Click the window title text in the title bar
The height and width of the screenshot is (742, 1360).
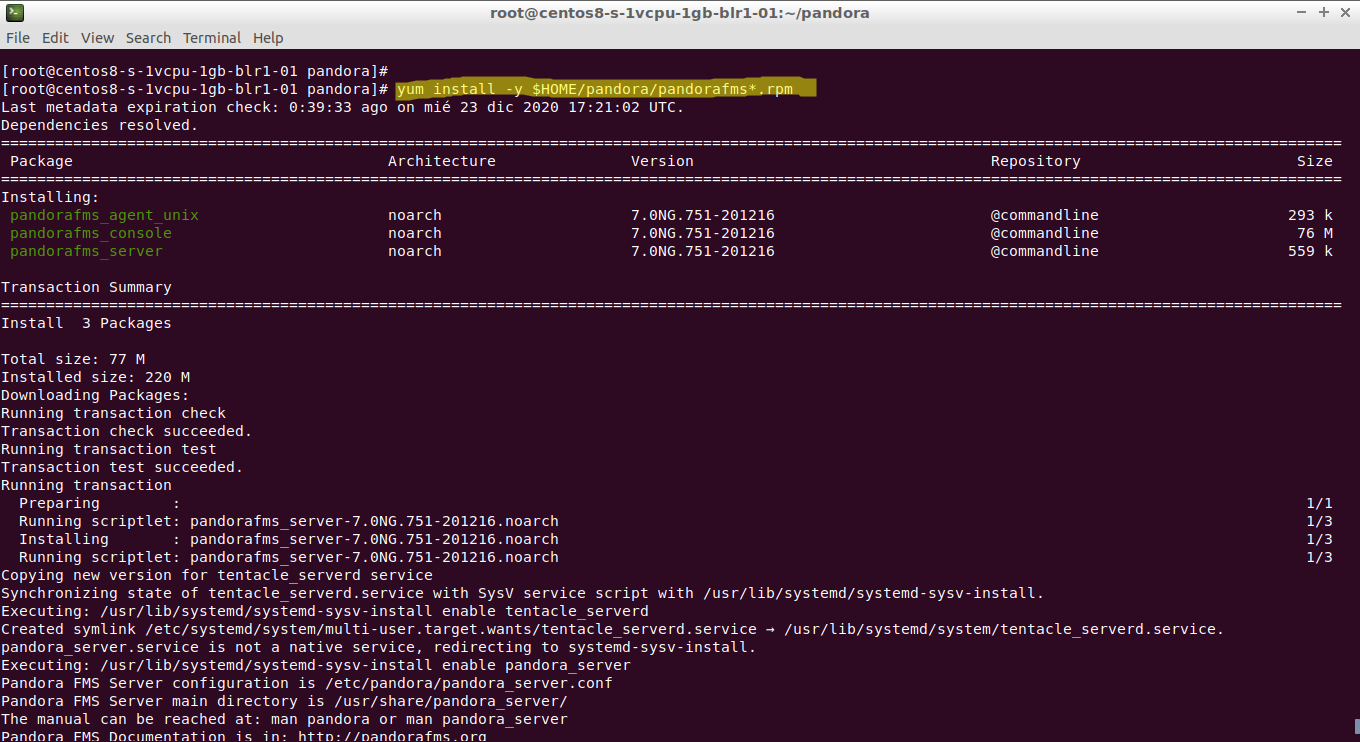679,13
